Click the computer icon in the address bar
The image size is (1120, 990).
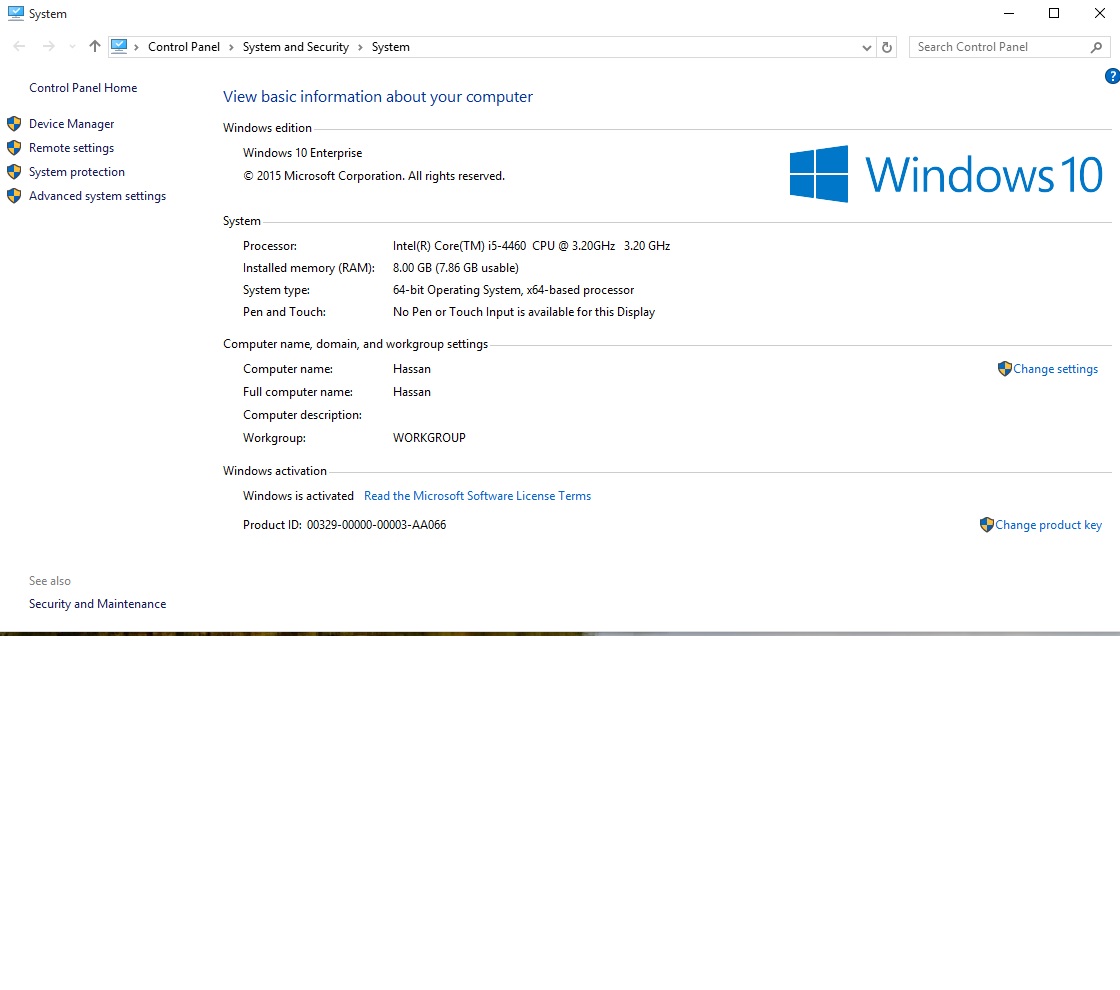119,46
